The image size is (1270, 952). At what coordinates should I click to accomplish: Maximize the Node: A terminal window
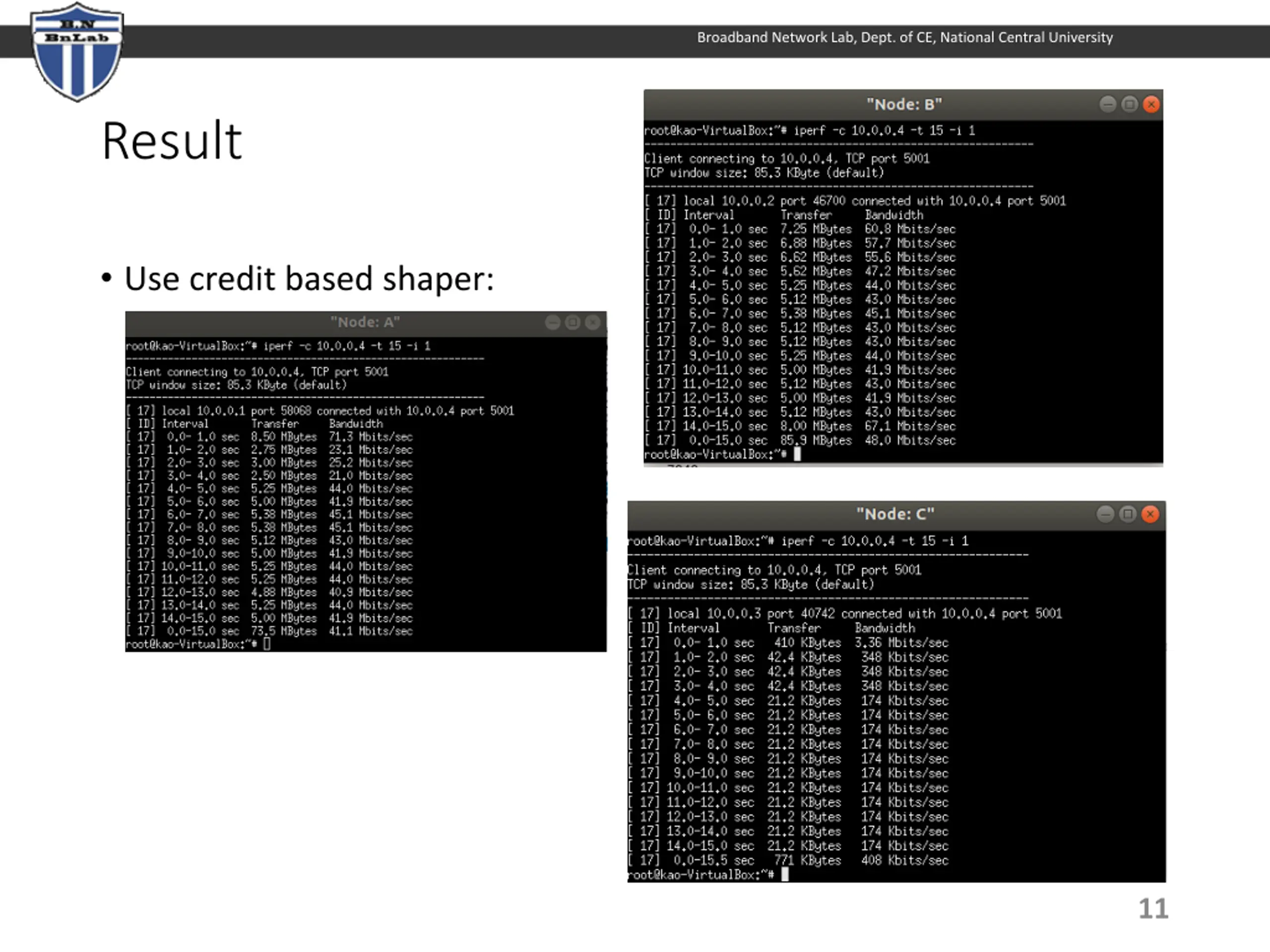(x=572, y=322)
